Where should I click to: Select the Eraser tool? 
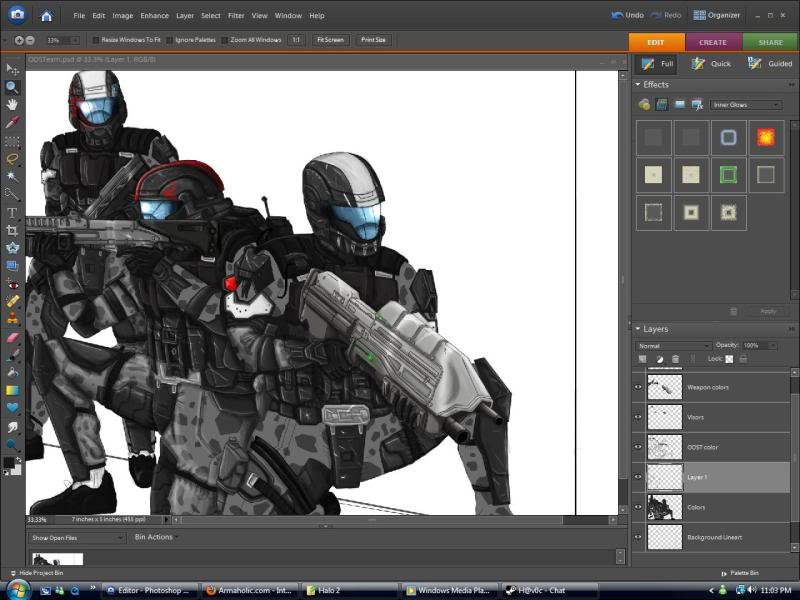point(12,337)
